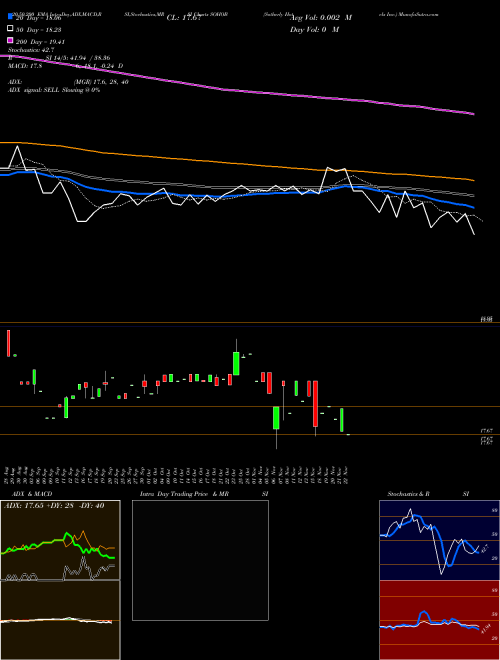Select the '20 Day - 18.06' legend label
This screenshot has width=500, height=660.
[x=39, y=18]
